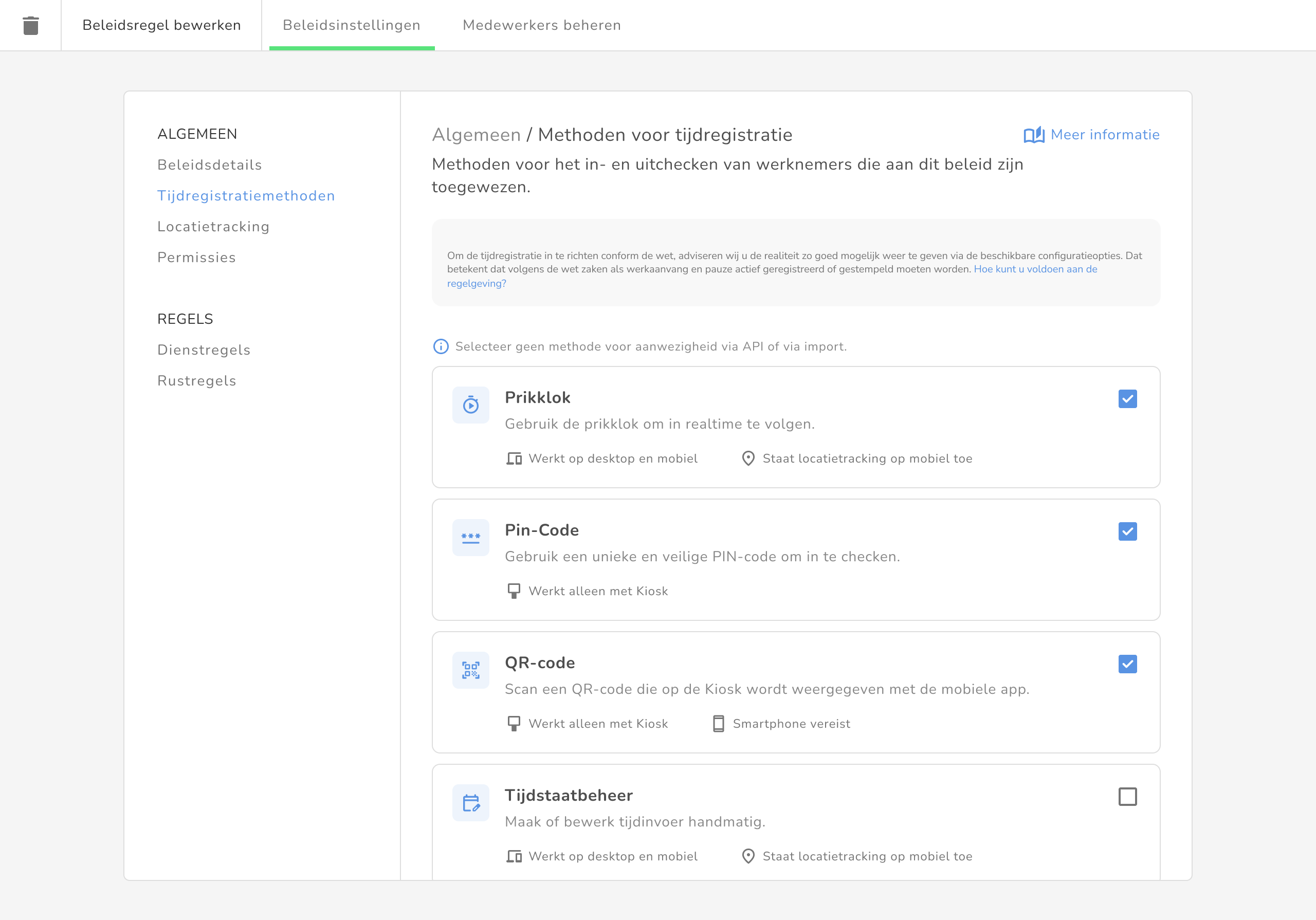Disable the QR-code checkbox
This screenshot has height=920, width=1316.
(1127, 664)
